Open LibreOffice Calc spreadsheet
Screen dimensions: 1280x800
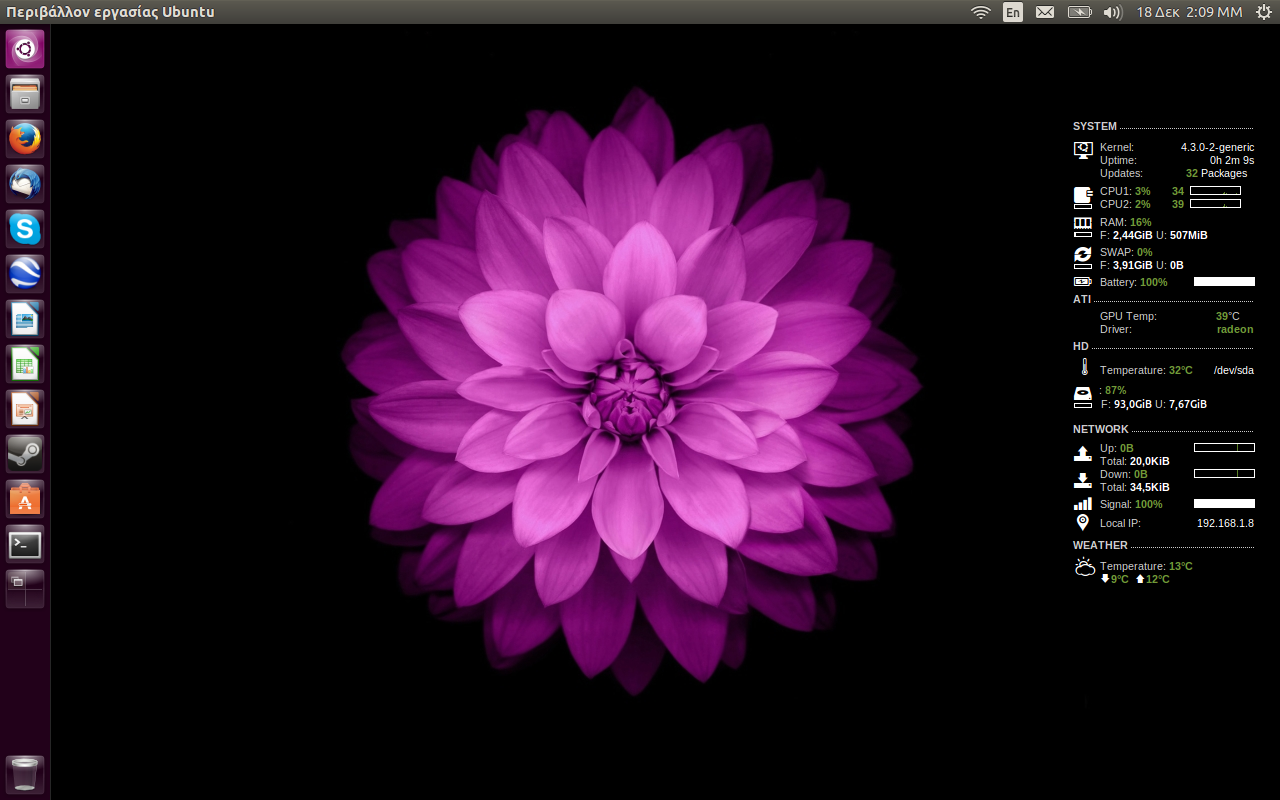click(x=25, y=364)
